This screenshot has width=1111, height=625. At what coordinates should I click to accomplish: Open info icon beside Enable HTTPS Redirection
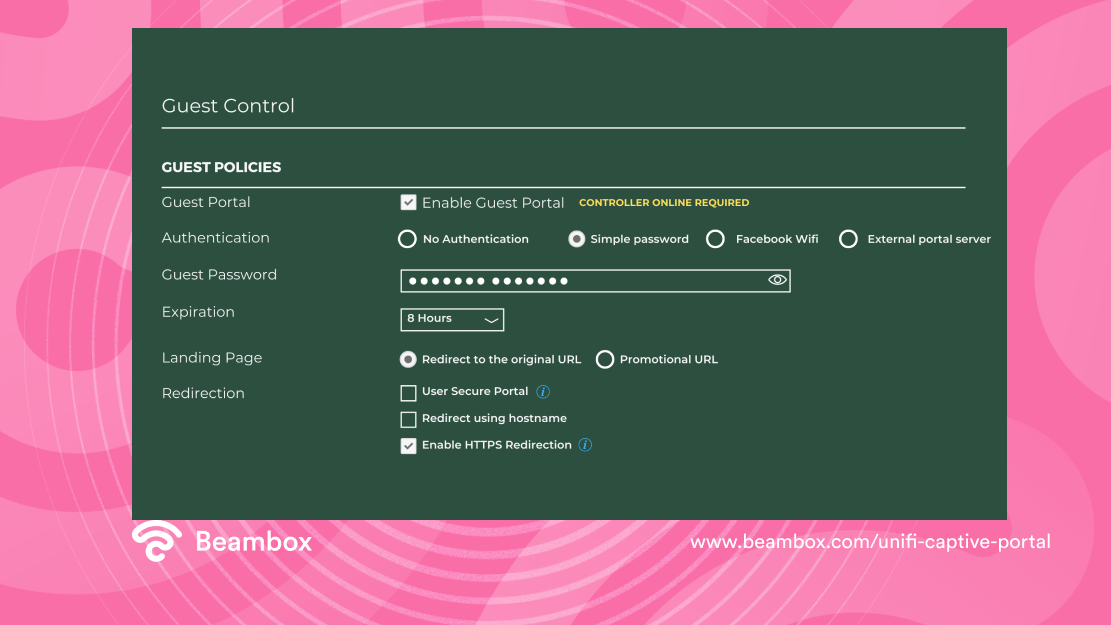click(x=585, y=445)
